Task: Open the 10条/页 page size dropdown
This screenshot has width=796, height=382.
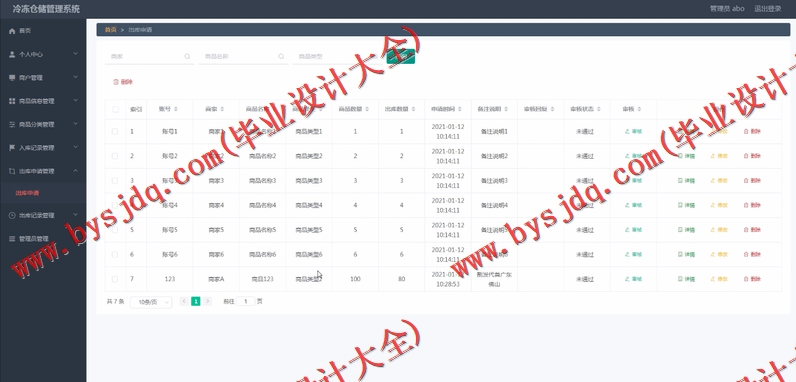Action: pos(151,302)
